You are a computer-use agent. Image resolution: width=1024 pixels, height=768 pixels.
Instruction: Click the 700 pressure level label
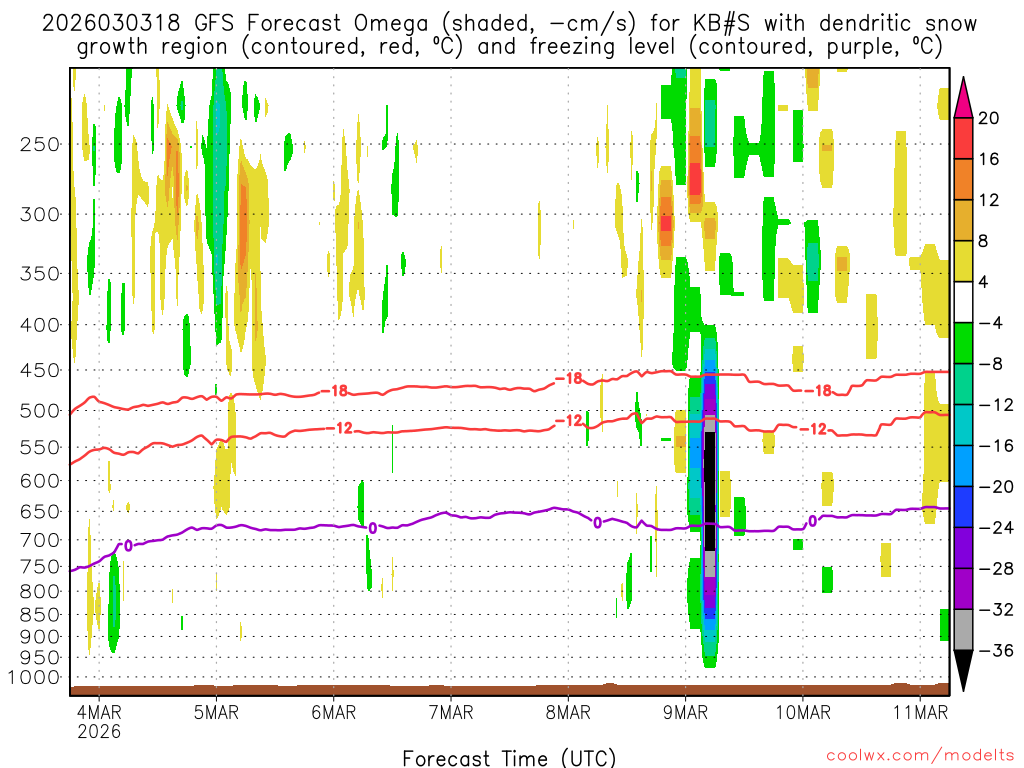point(40,540)
